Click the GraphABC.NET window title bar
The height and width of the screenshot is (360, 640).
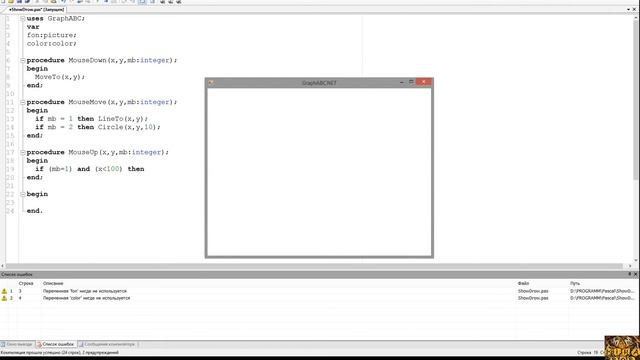[x=319, y=83]
